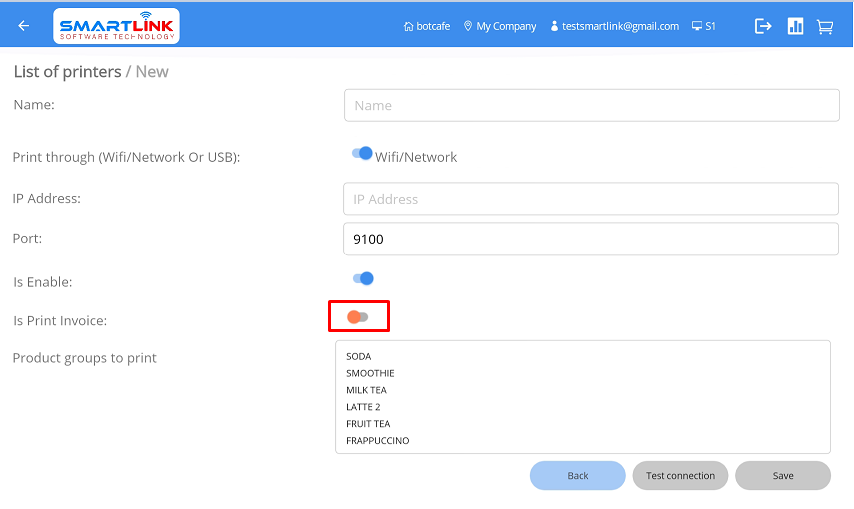Select SODA in product groups list
The image size is (854, 509).
pos(359,356)
